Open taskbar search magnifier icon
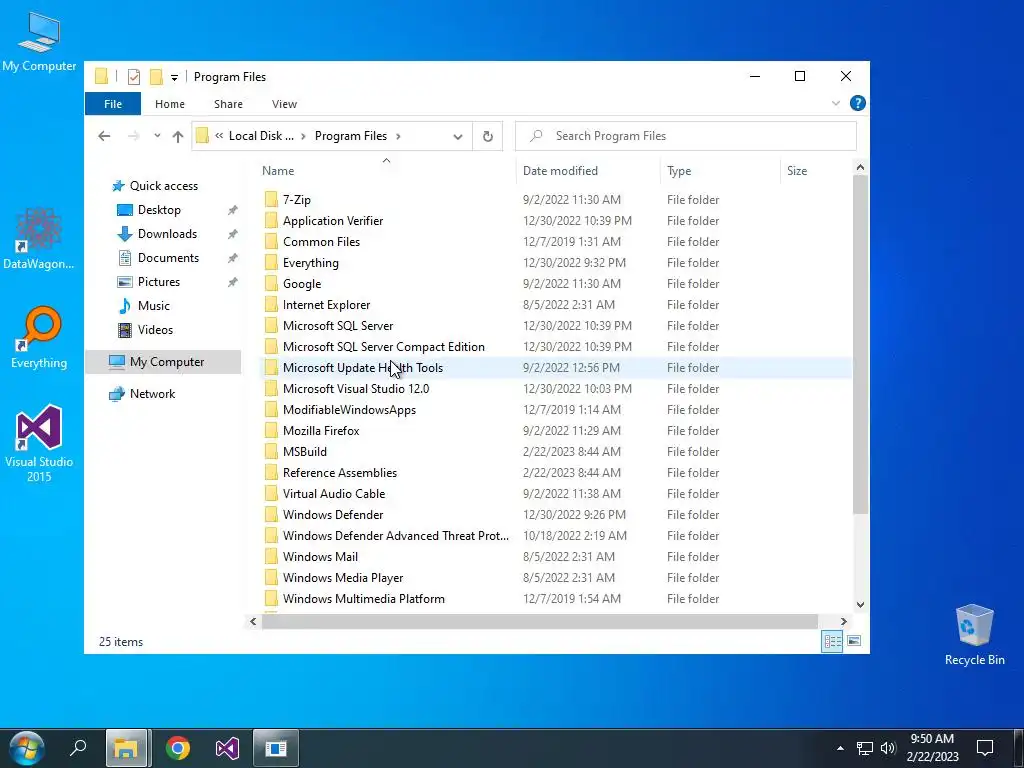This screenshot has height=768, width=1024. point(78,748)
